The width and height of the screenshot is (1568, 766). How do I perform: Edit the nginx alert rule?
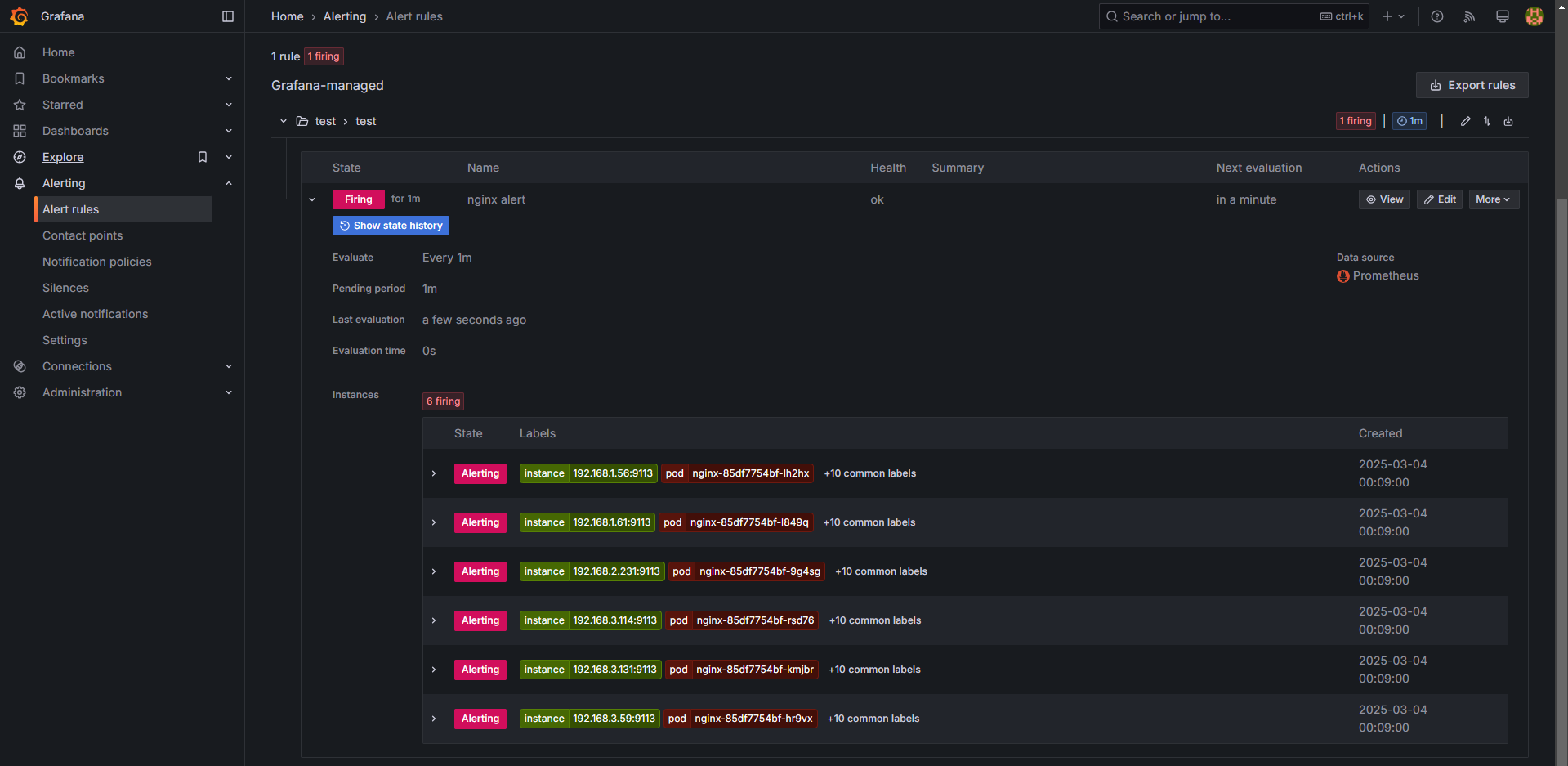[x=1440, y=199]
